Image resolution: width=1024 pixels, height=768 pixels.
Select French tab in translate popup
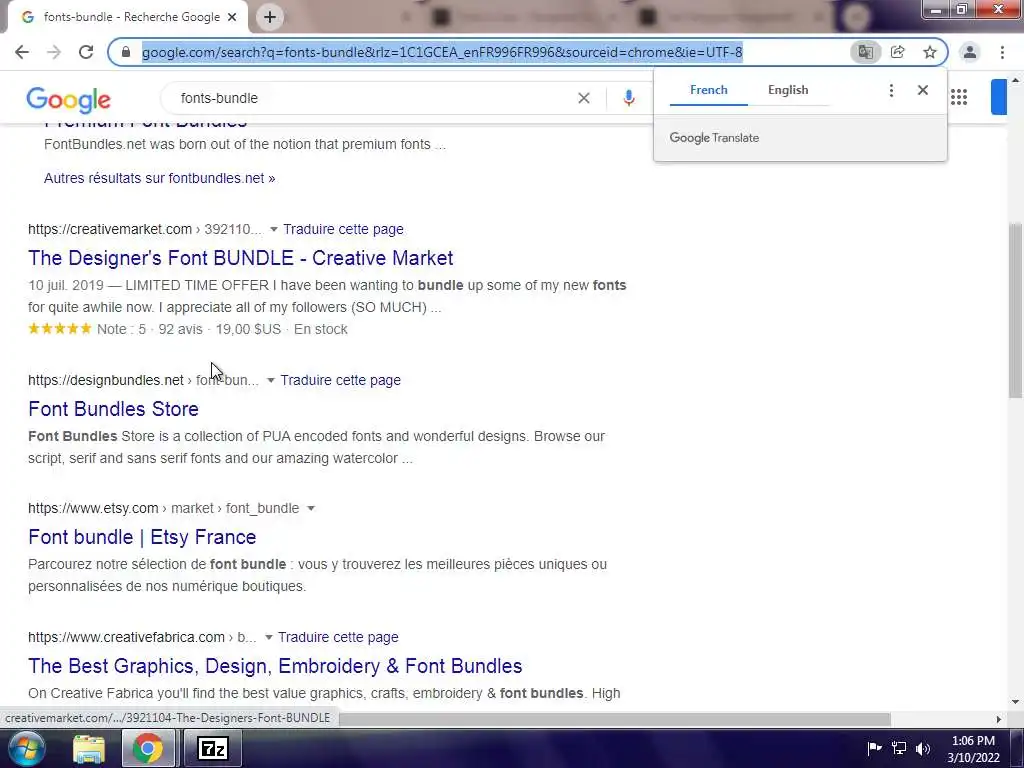709,90
